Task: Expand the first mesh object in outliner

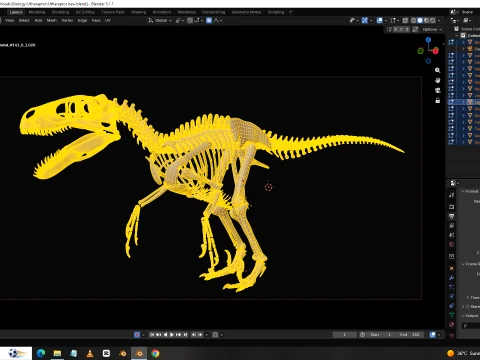Action: point(463,42)
